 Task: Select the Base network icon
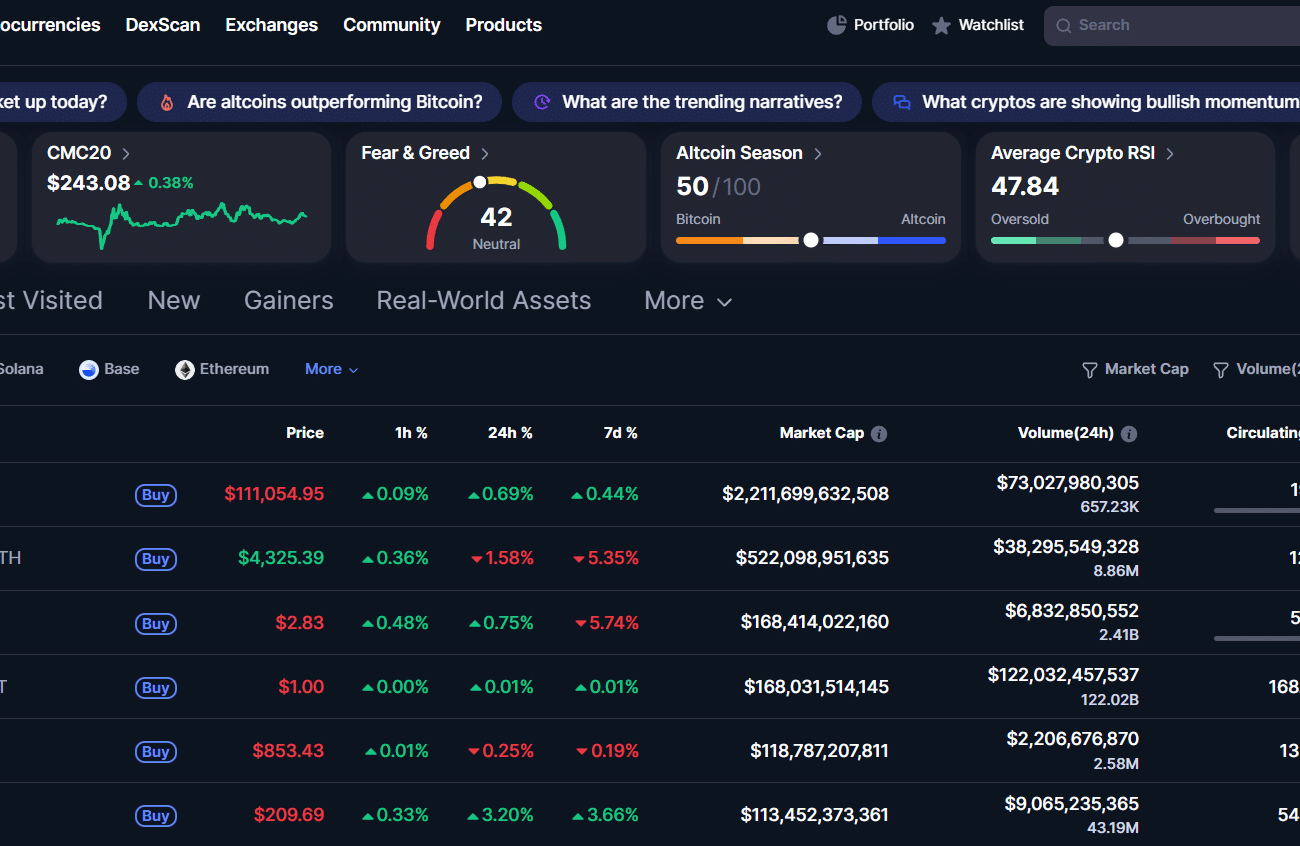(89, 370)
